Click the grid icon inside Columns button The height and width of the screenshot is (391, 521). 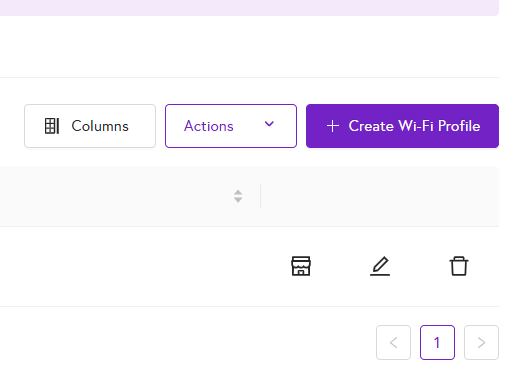[x=52, y=126]
